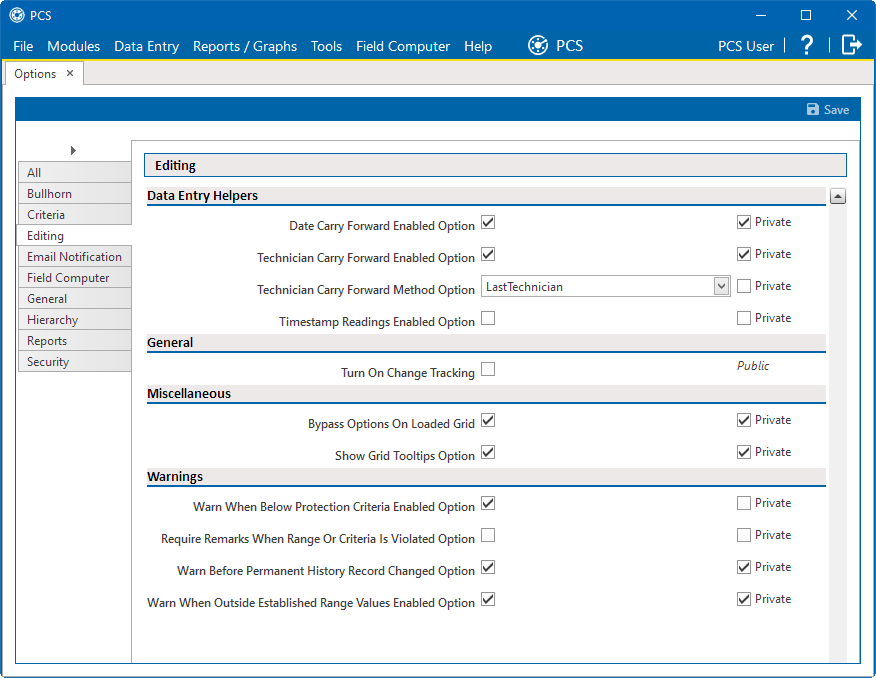
Task: Toggle Warn When Below Protection Criteria checkbox
Action: click(x=488, y=503)
